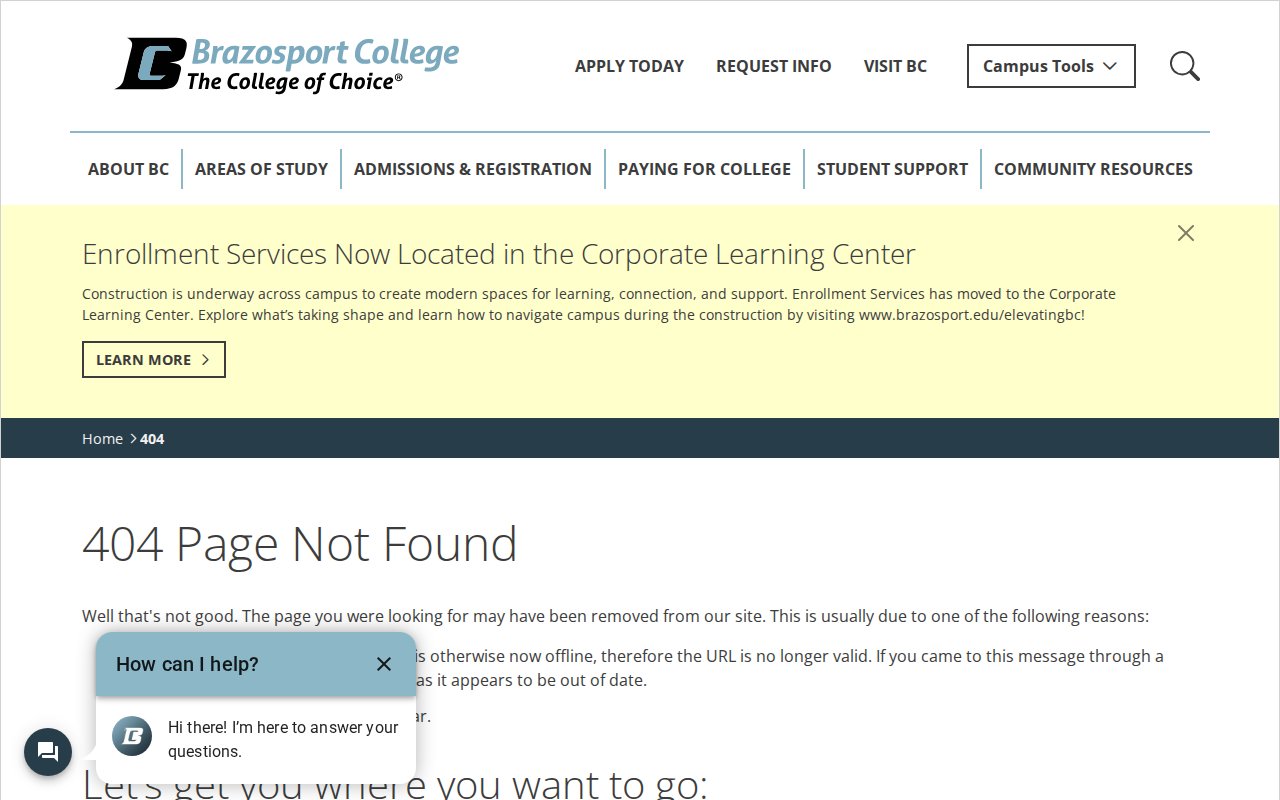This screenshot has height=800, width=1280.
Task: Click the Home breadcrumb link
Action: 102,439
